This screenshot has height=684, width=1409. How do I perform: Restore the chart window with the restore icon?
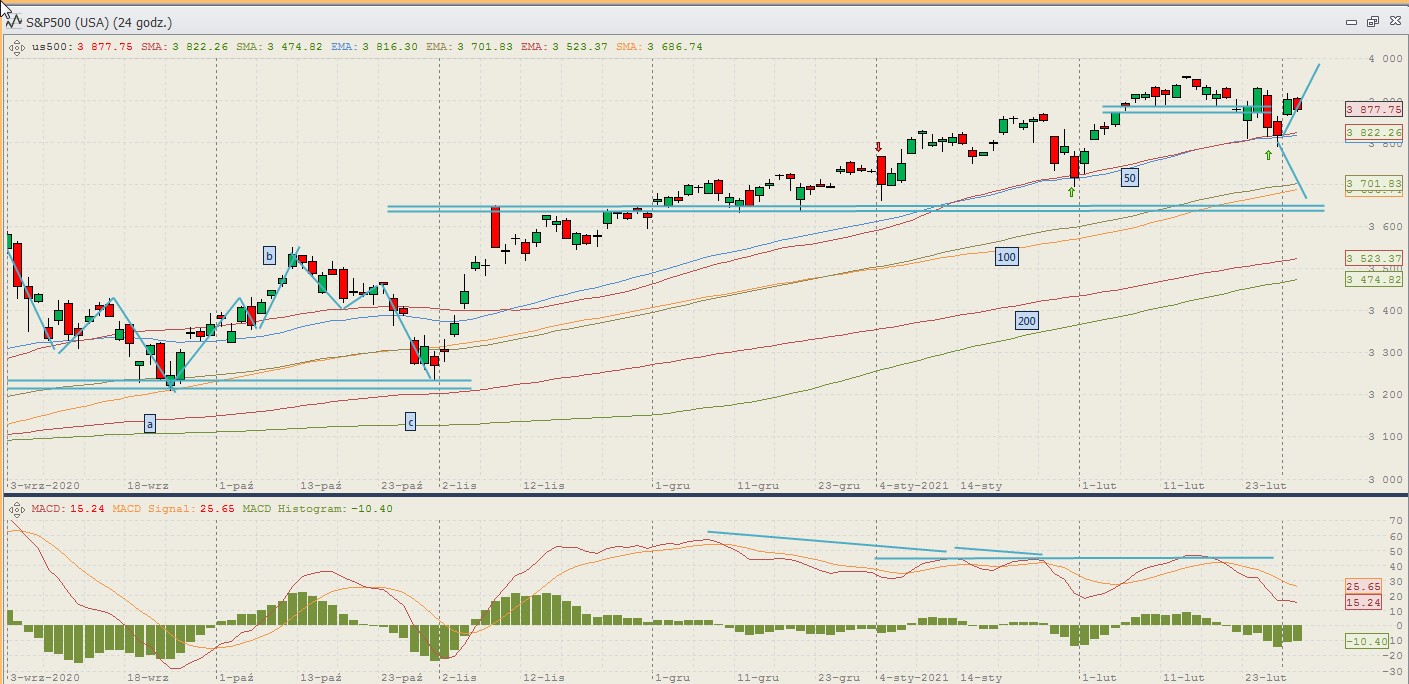(1372, 21)
